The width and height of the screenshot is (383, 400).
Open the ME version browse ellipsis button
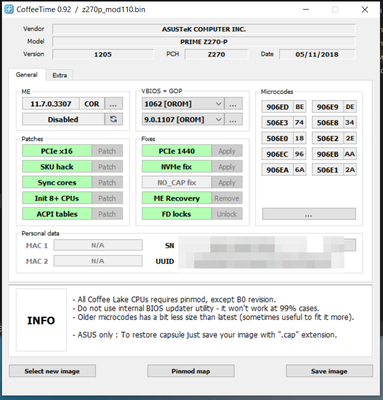click(x=113, y=104)
